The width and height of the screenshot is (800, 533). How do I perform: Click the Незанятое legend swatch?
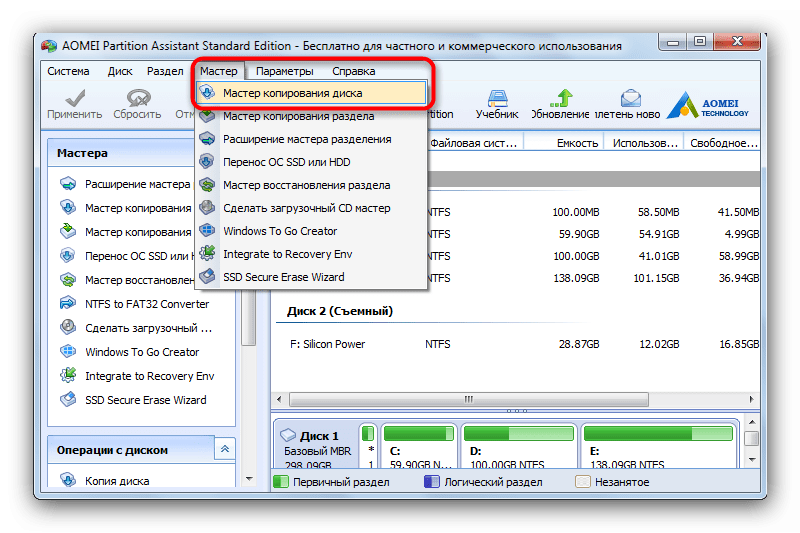tap(583, 481)
